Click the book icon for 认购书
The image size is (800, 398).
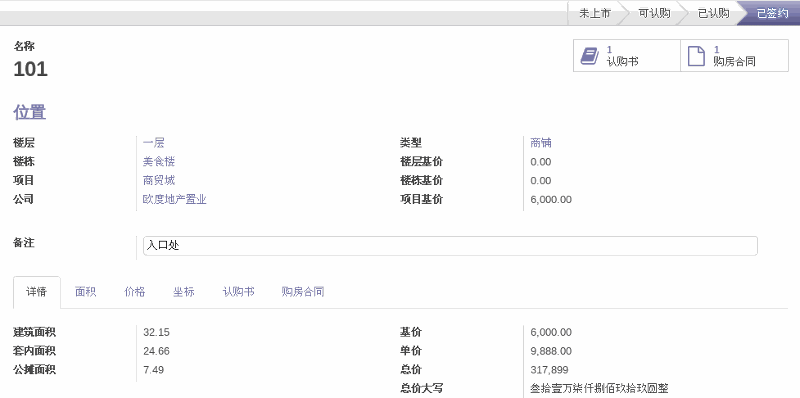point(590,56)
